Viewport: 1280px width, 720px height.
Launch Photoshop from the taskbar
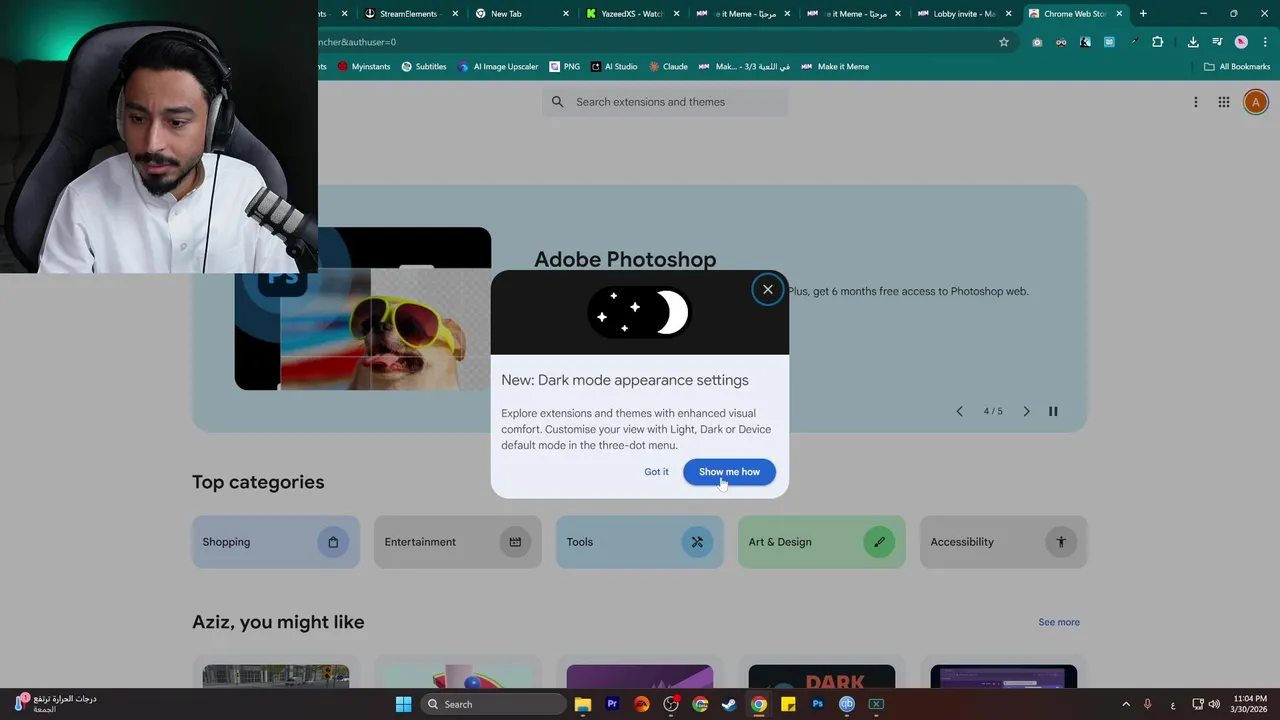click(817, 704)
